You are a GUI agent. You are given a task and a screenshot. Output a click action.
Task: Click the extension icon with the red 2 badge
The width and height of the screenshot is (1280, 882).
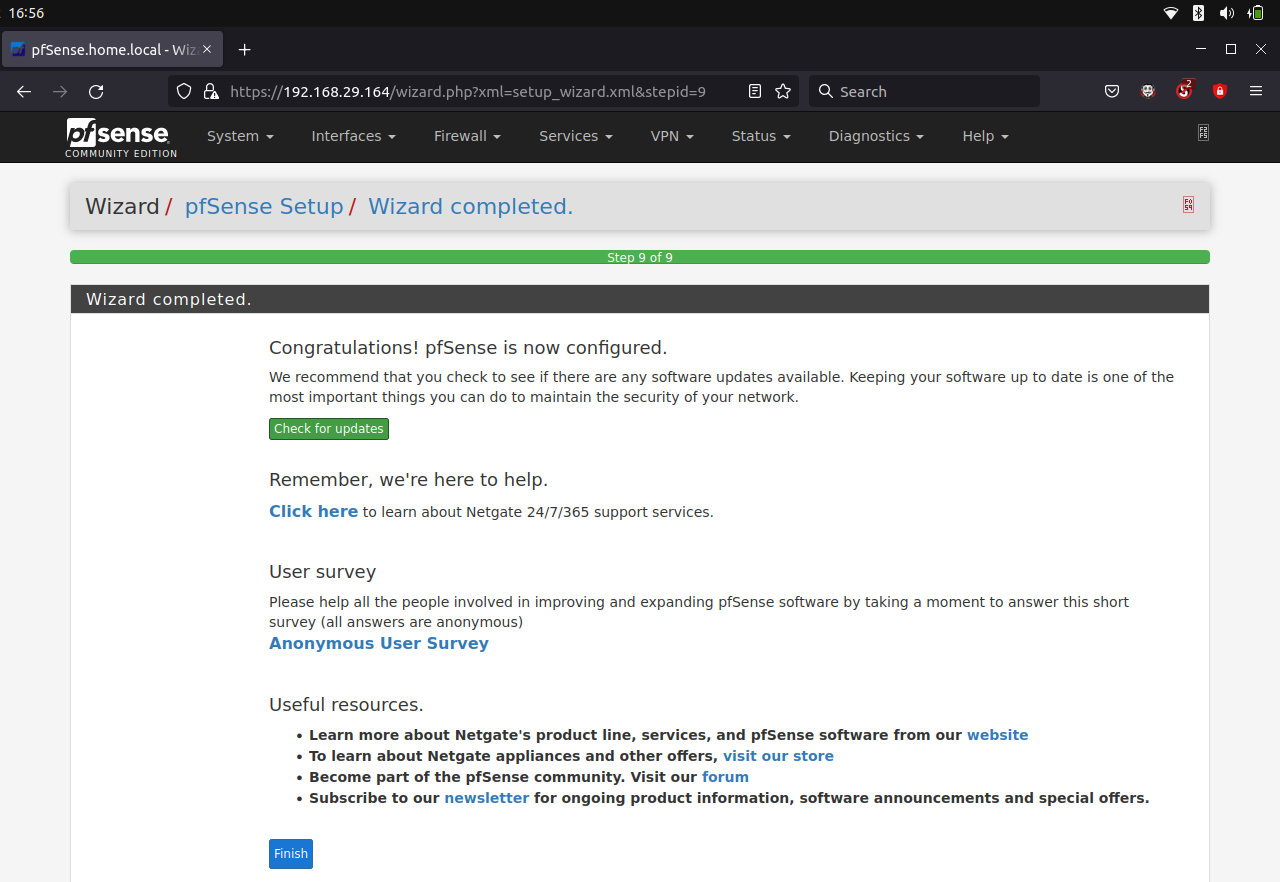click(x=1185, y=90)
